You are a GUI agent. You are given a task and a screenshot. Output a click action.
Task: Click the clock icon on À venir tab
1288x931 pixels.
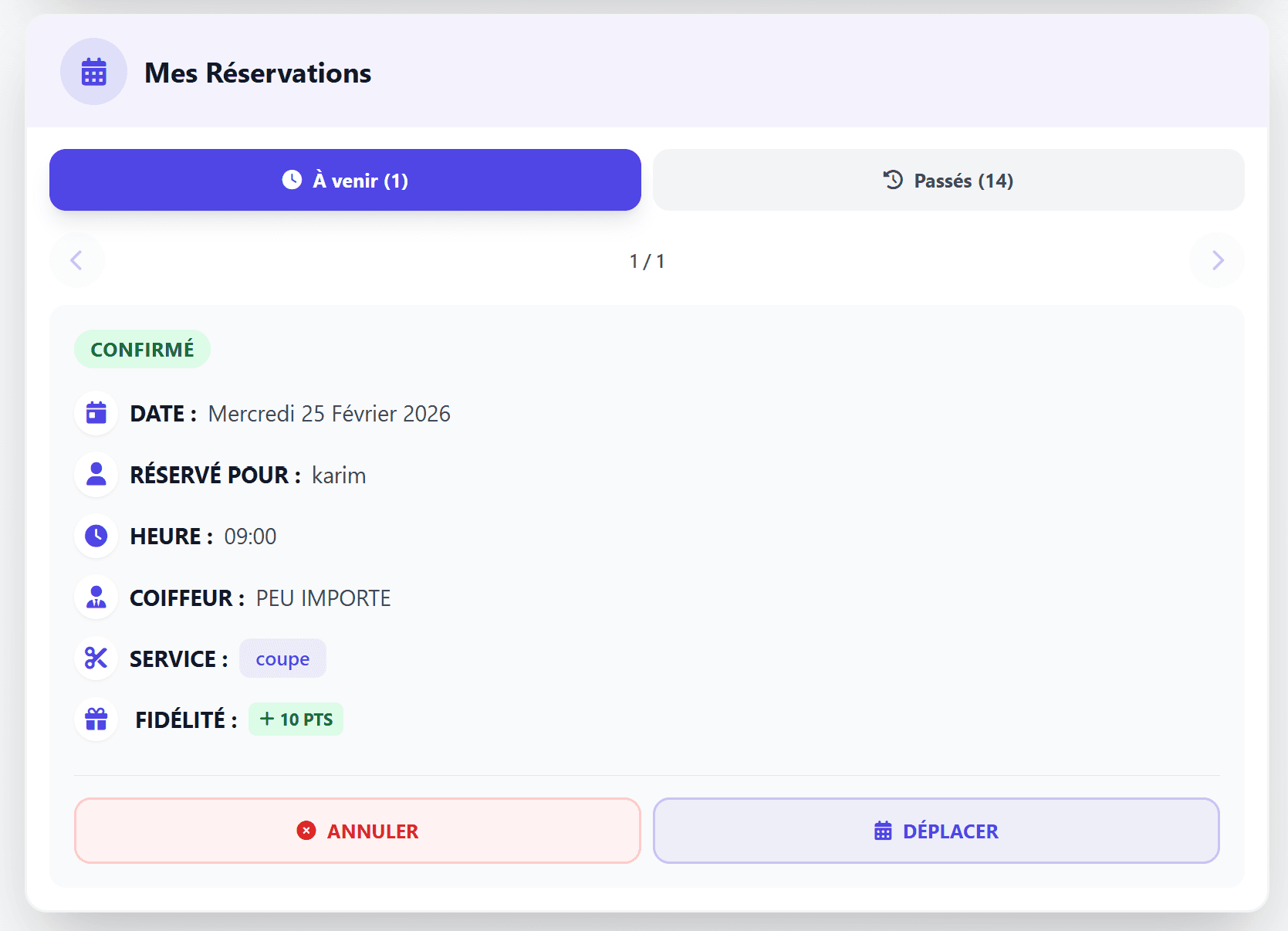tap(291, 180)
